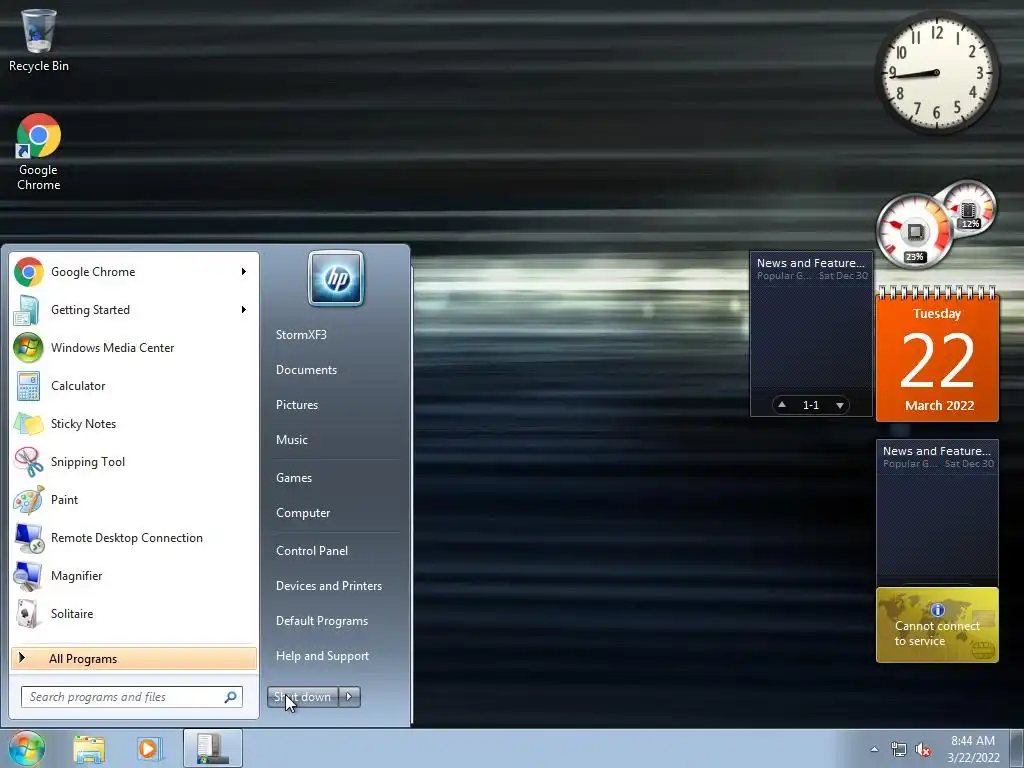Screen dimensions: 1024x768
Task: Open the shut down options arrow
Action: click(349, 697)
